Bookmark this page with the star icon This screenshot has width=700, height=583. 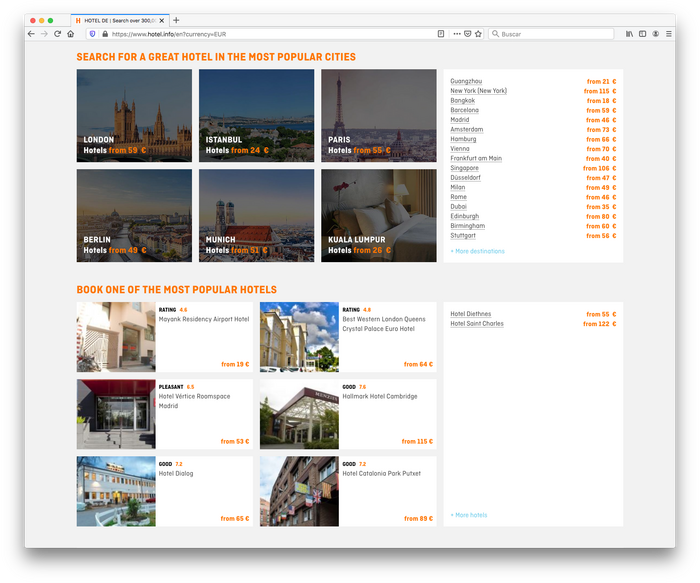tap(478, 34)
